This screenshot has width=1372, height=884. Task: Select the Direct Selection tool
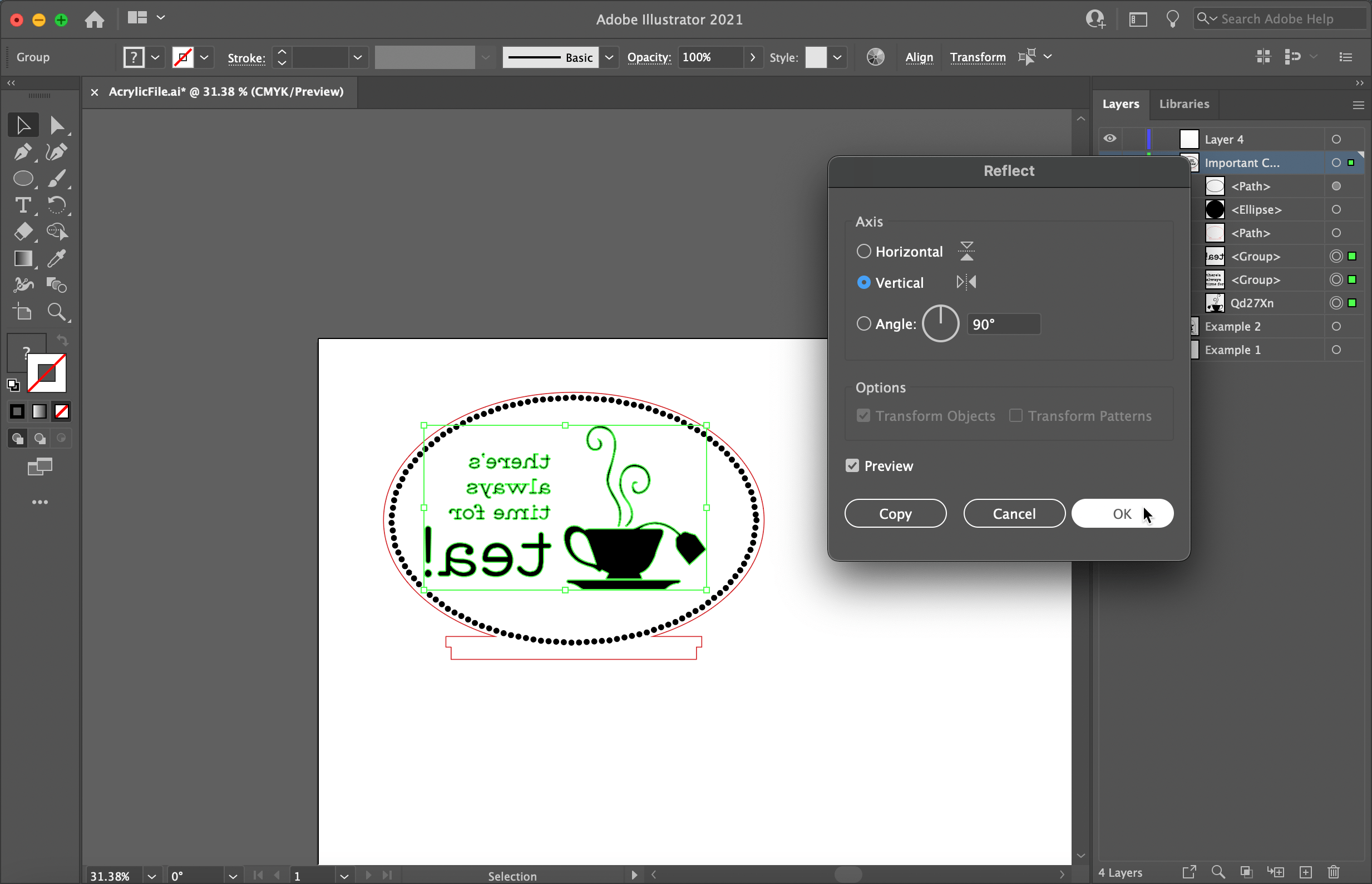click(56, 125)
